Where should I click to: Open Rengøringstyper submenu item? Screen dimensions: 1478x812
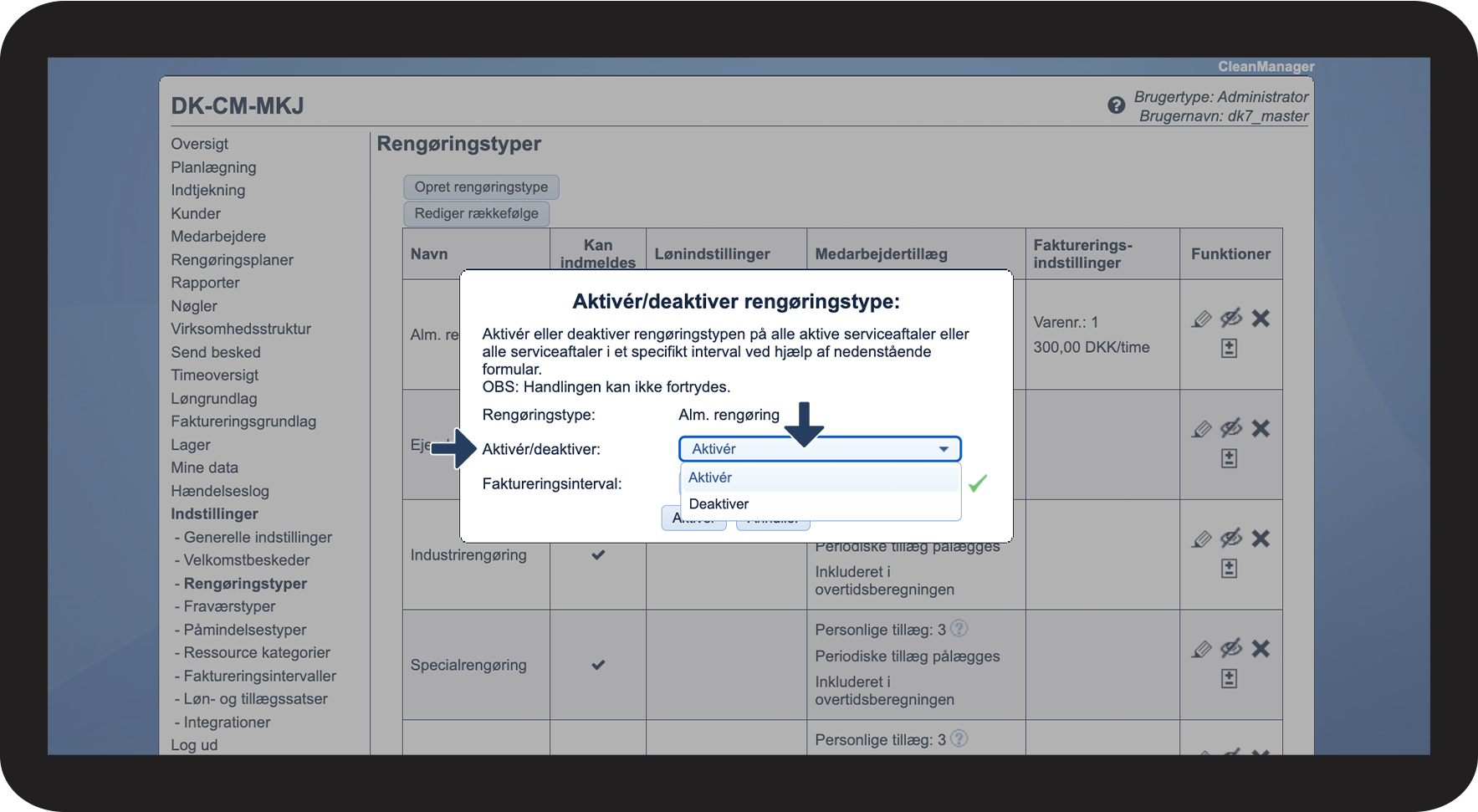pyautogui.click(x=245, y=584)
